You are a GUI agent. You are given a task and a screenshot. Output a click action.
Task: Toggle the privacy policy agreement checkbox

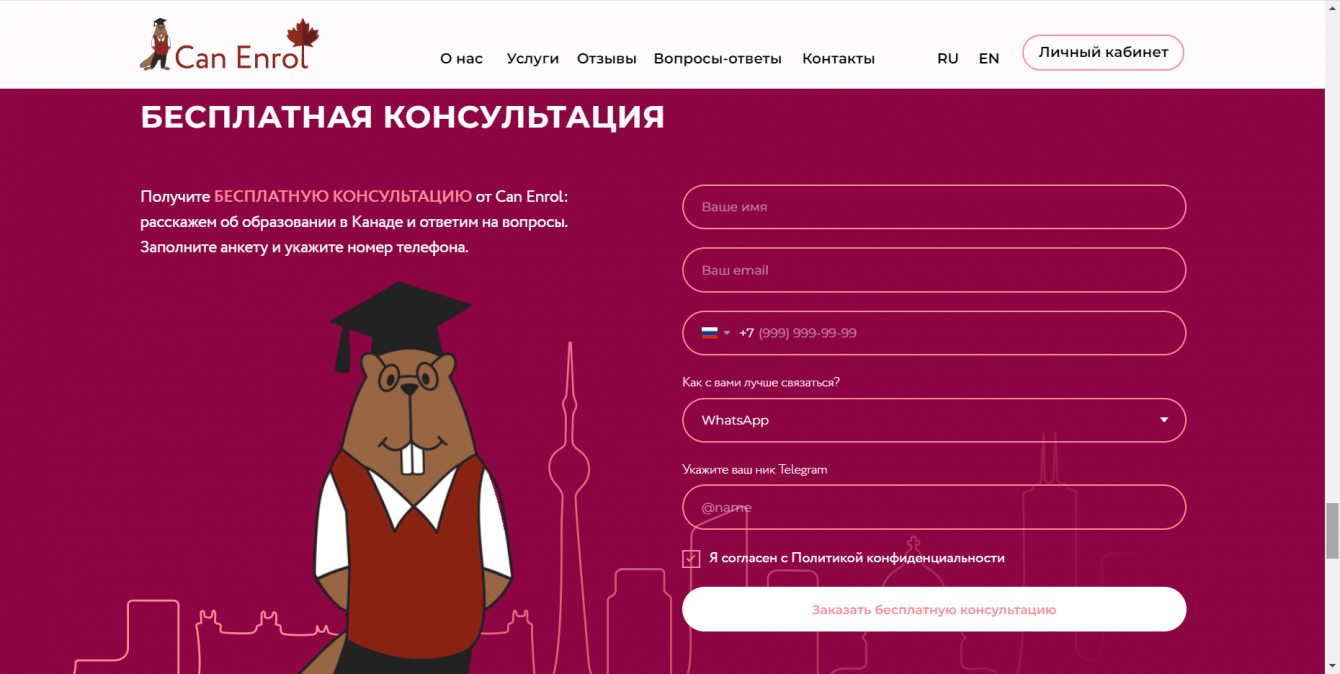(691, 558)
